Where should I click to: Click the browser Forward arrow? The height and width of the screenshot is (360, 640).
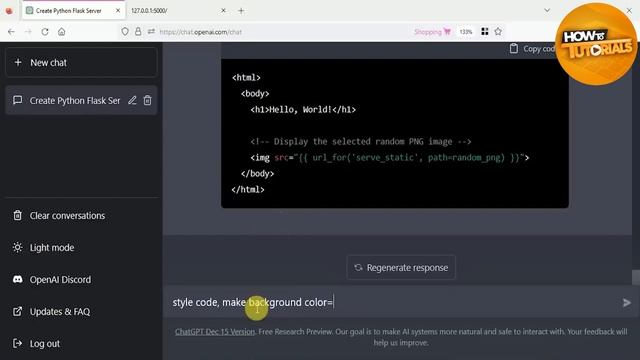coord(28,32)
